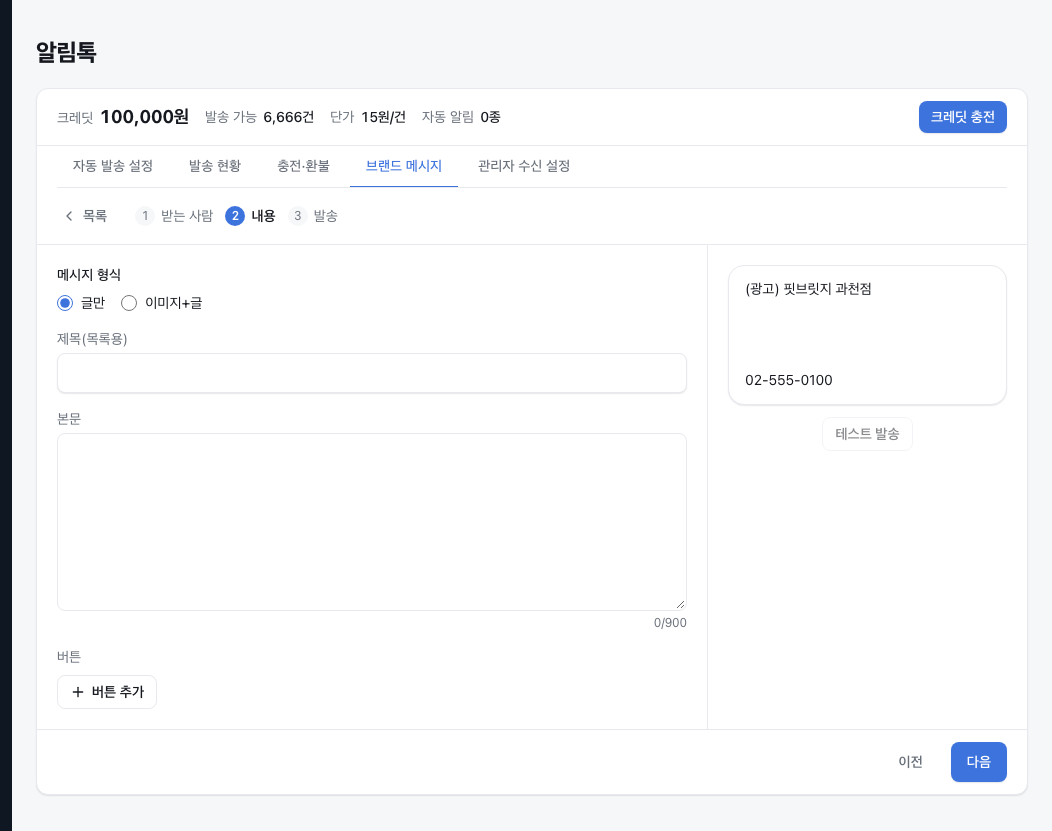The image size is (1052, 831).
Task: Click the 이전 button
Action: (910, 762)
